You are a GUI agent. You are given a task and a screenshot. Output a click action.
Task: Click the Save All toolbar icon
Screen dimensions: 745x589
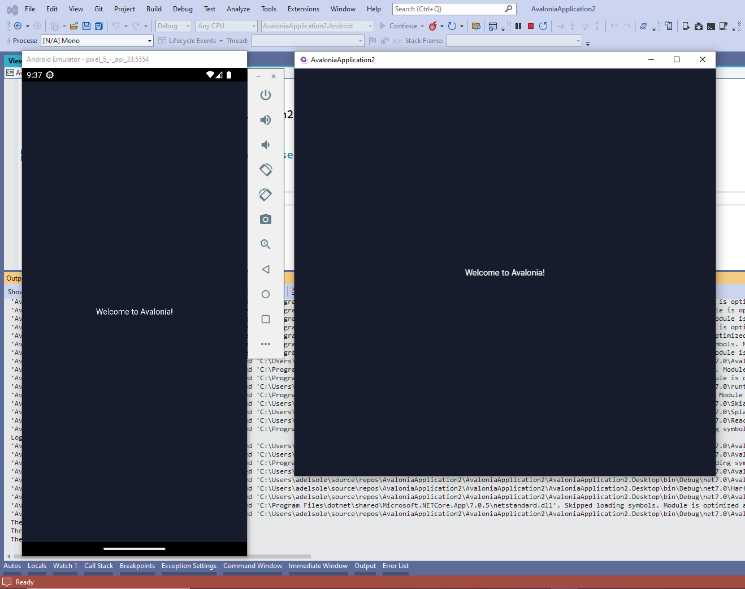(x=99, y=26)
